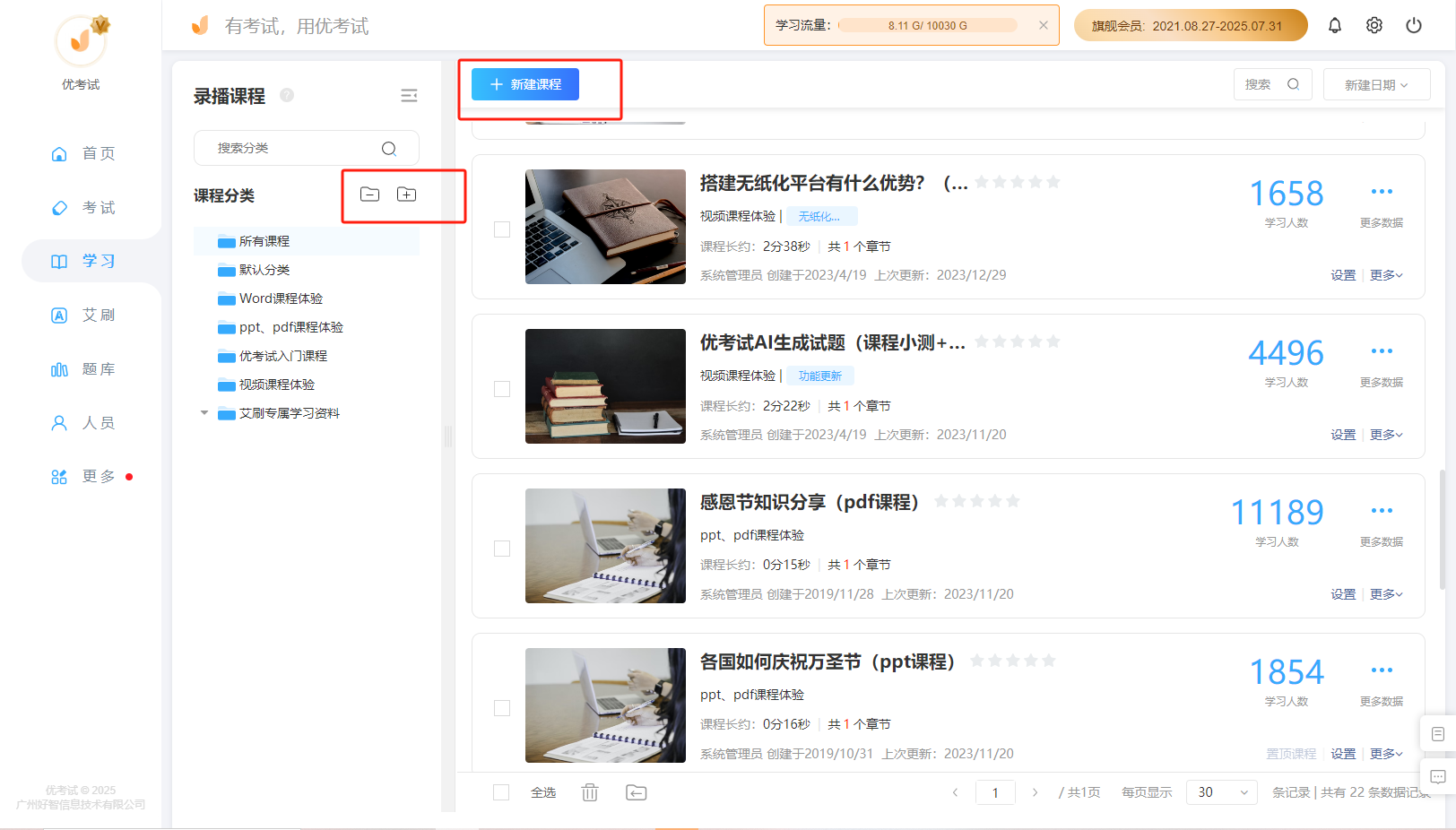Click 设置 for 搭建无纸化平台 course
Screen dimensions: 1456x830
1343,275
